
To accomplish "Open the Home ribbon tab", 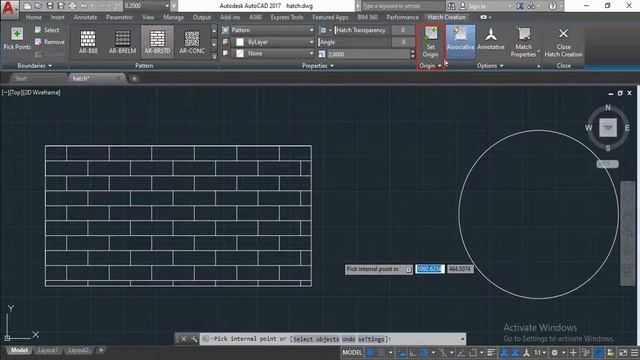I will [33, 17].
